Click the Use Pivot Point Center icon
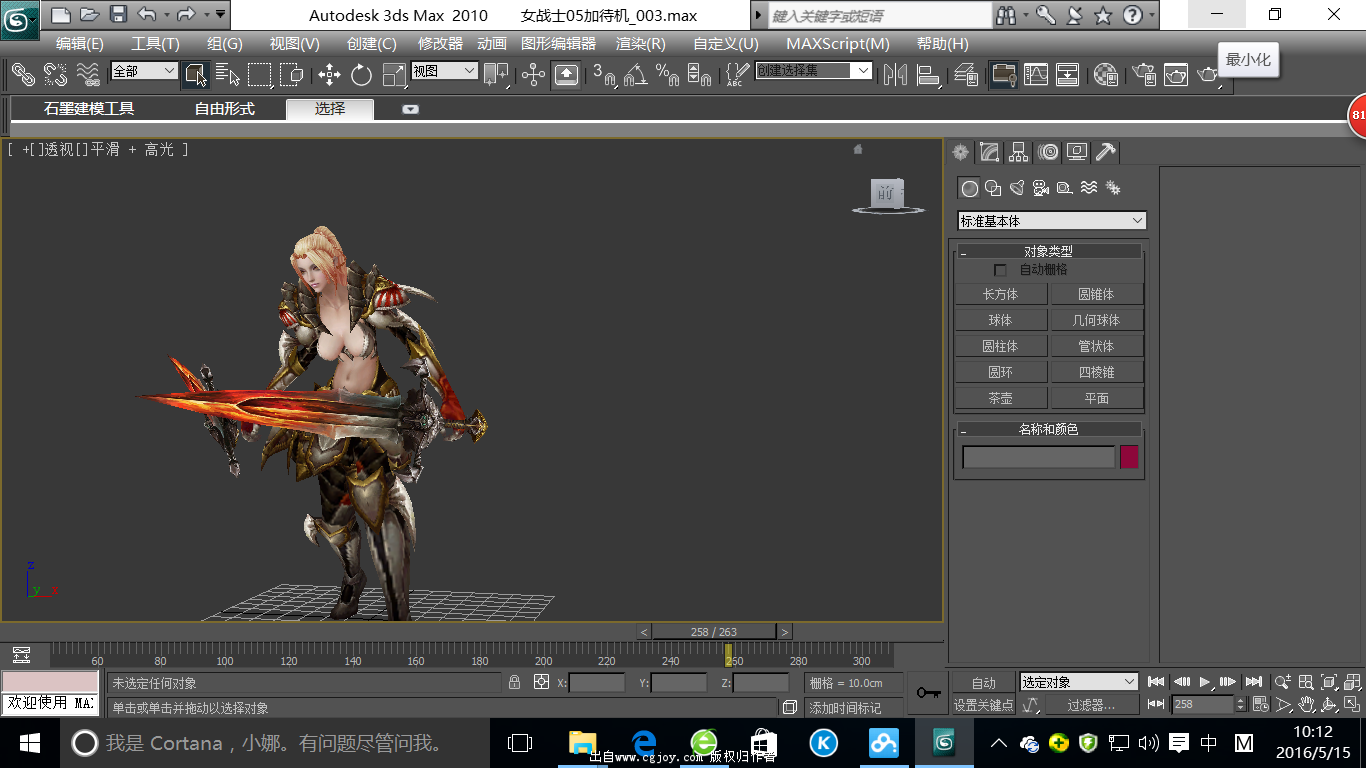1366x768 pixels. point(497,74)
